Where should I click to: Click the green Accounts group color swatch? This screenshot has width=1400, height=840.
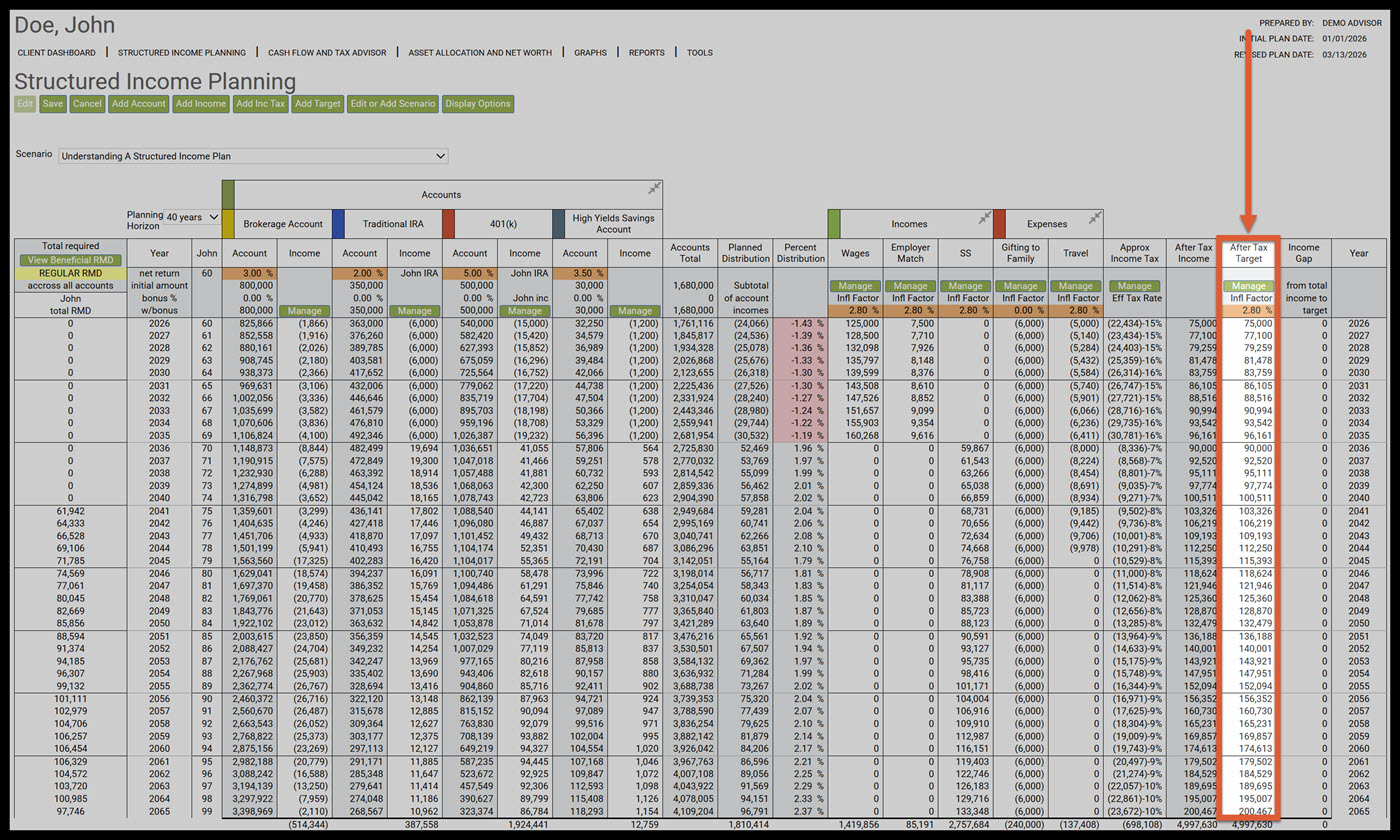227,194
